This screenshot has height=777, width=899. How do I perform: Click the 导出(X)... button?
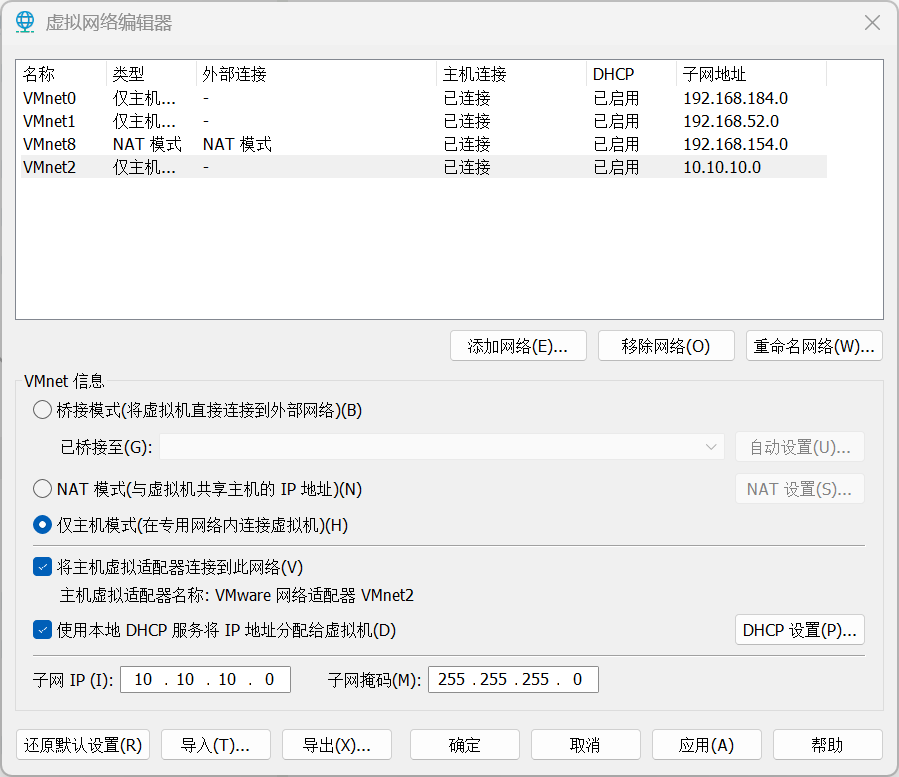coord(337,745)
